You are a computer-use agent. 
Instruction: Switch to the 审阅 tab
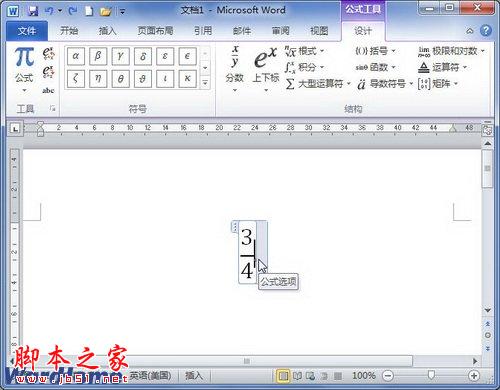pos(280,31)
